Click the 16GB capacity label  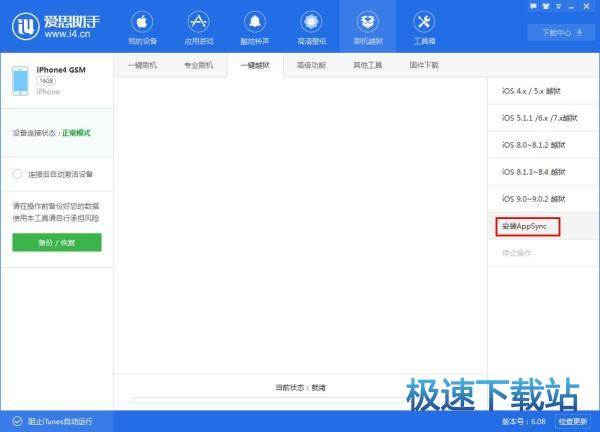point(46,81)
